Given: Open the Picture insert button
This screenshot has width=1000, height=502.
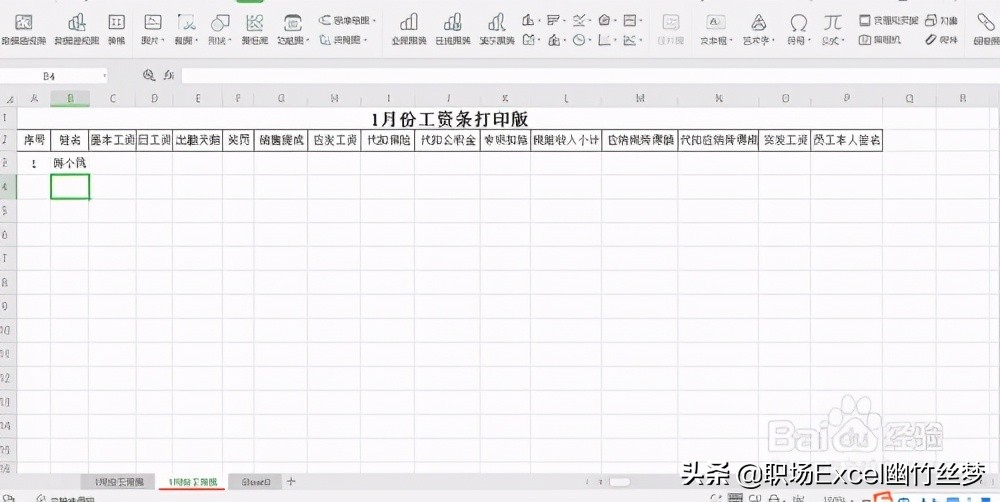Looking at the screenshot, I should (x=152, y=27).
